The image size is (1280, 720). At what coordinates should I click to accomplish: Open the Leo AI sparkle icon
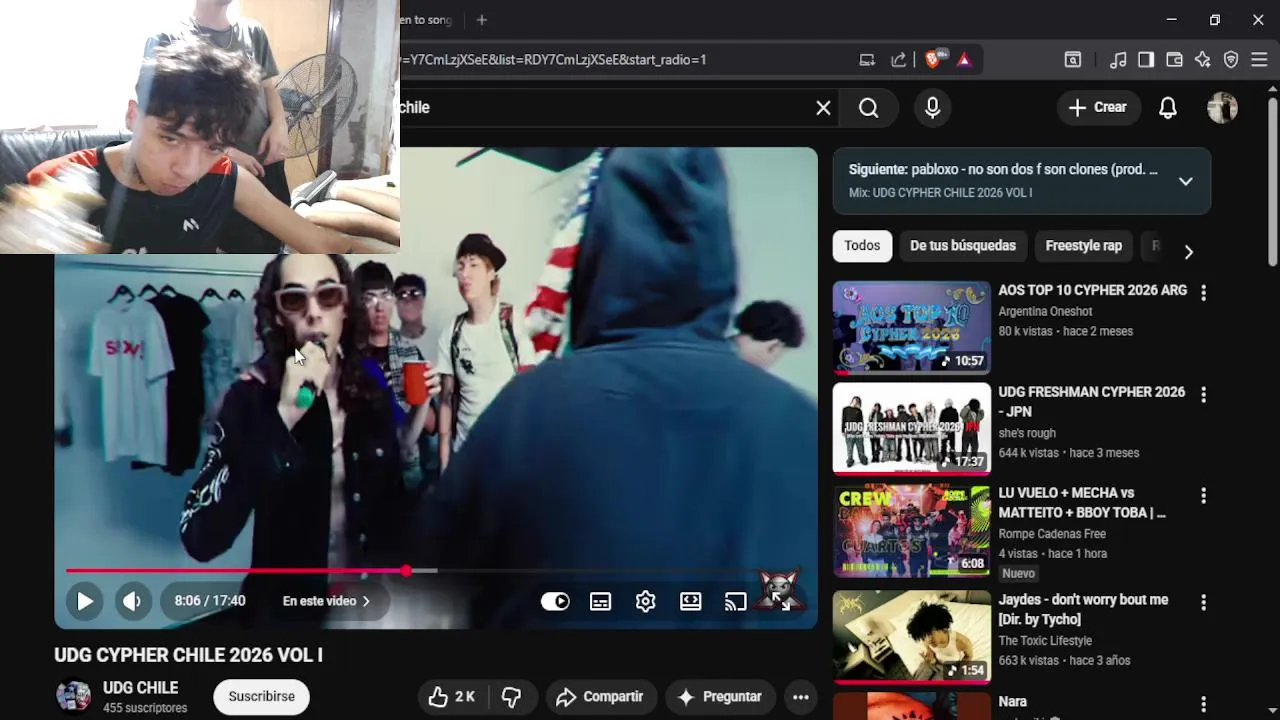pos(1202,60)
